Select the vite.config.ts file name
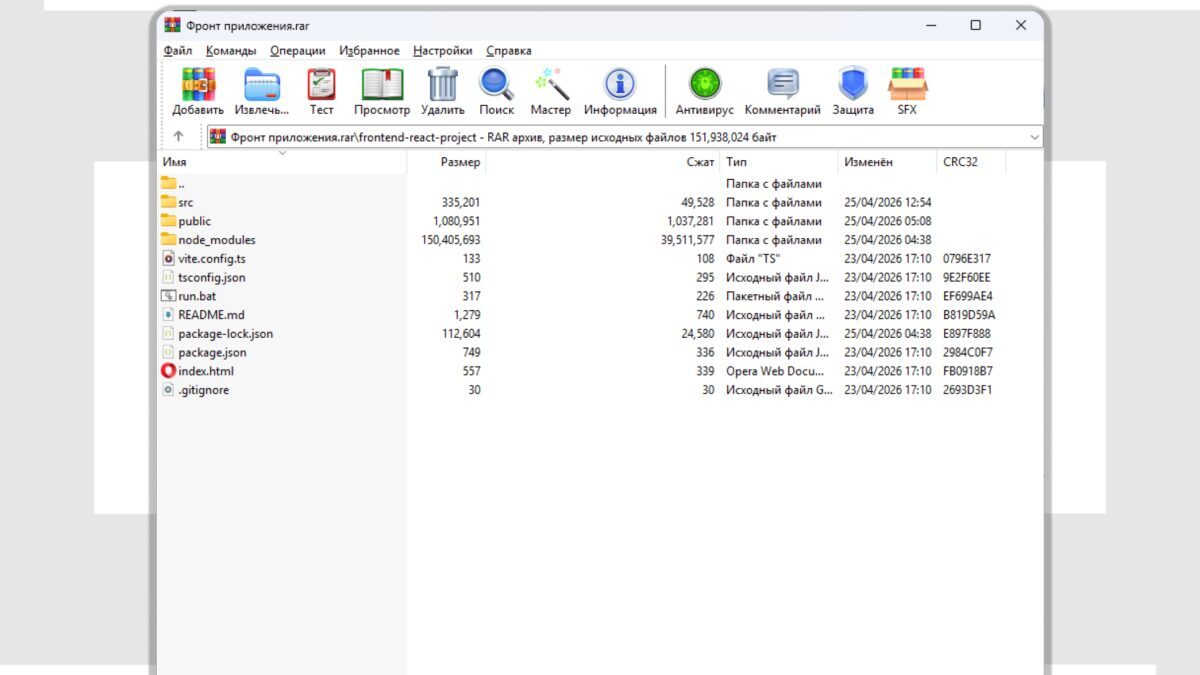 (212, 258)
